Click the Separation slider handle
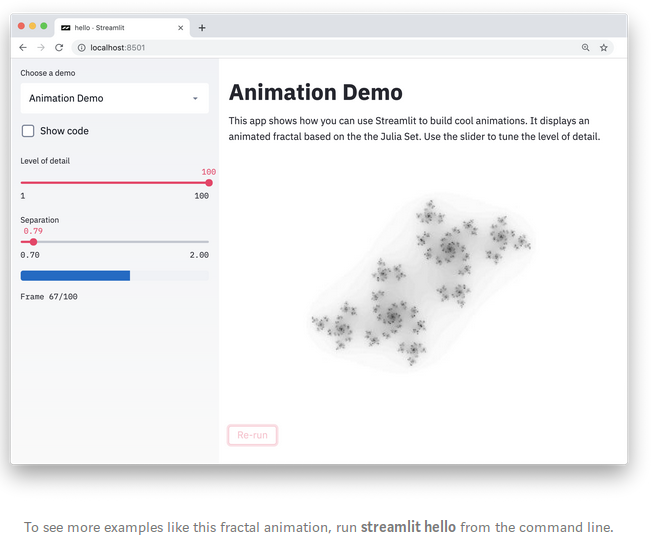651x553 pixels. click(x=33, y=242)
